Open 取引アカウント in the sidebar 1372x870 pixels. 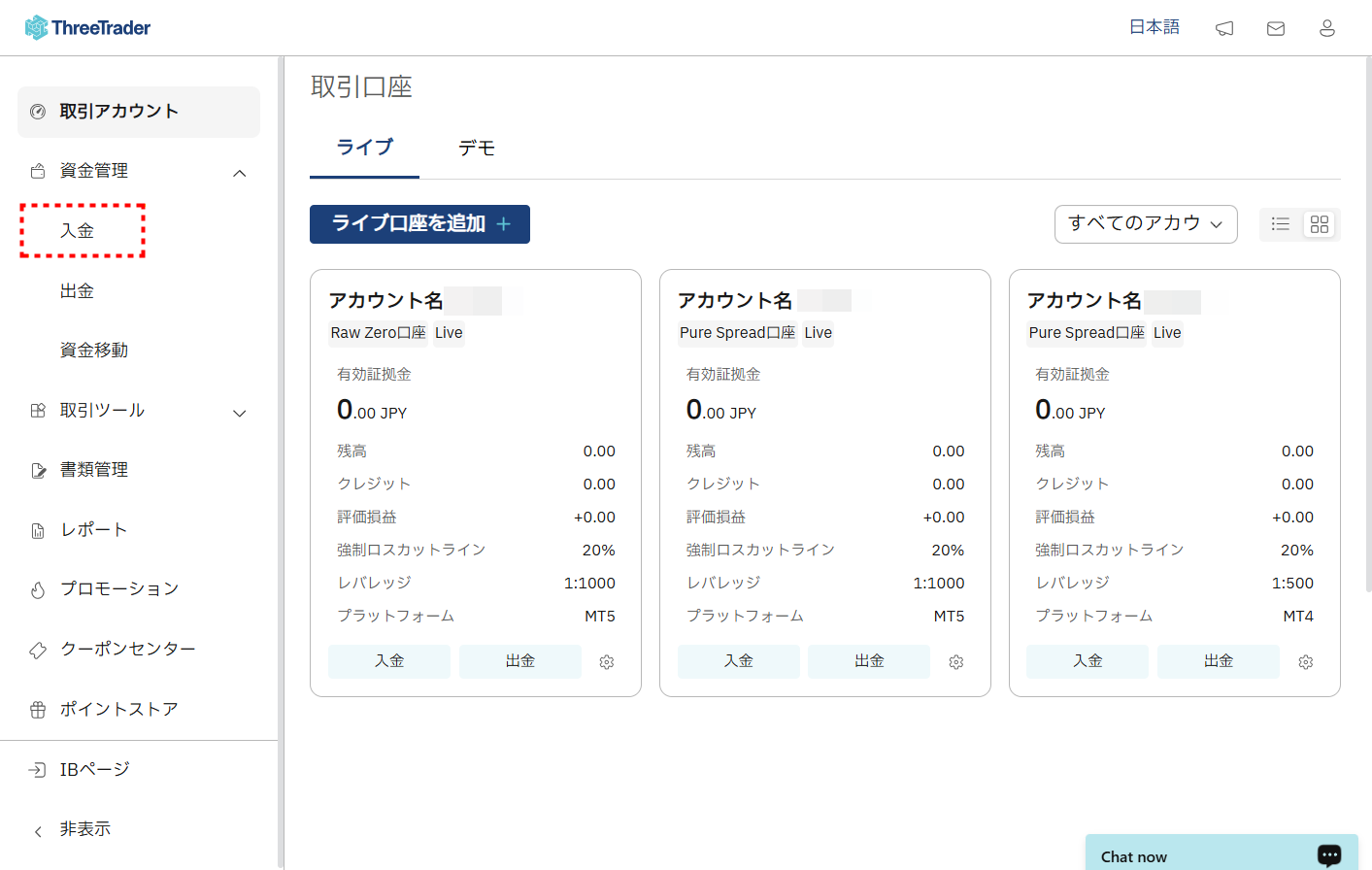click(139, 112)
